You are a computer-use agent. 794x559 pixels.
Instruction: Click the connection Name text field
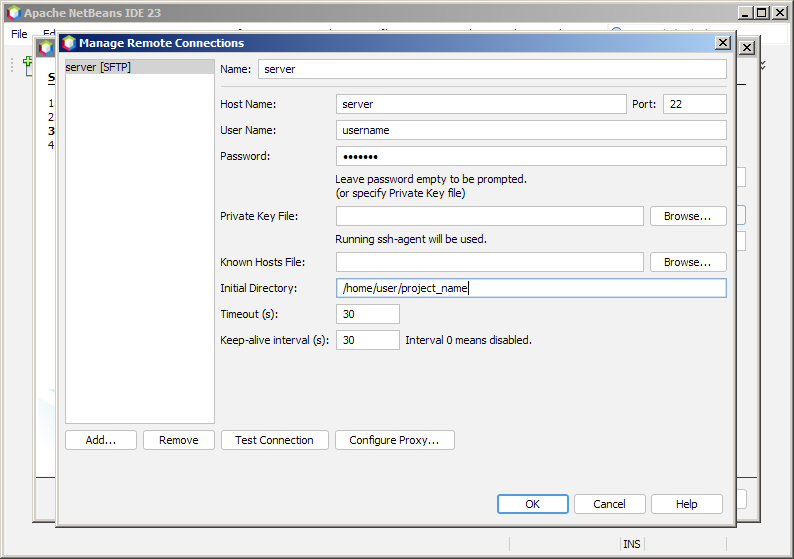coord(491,69)
